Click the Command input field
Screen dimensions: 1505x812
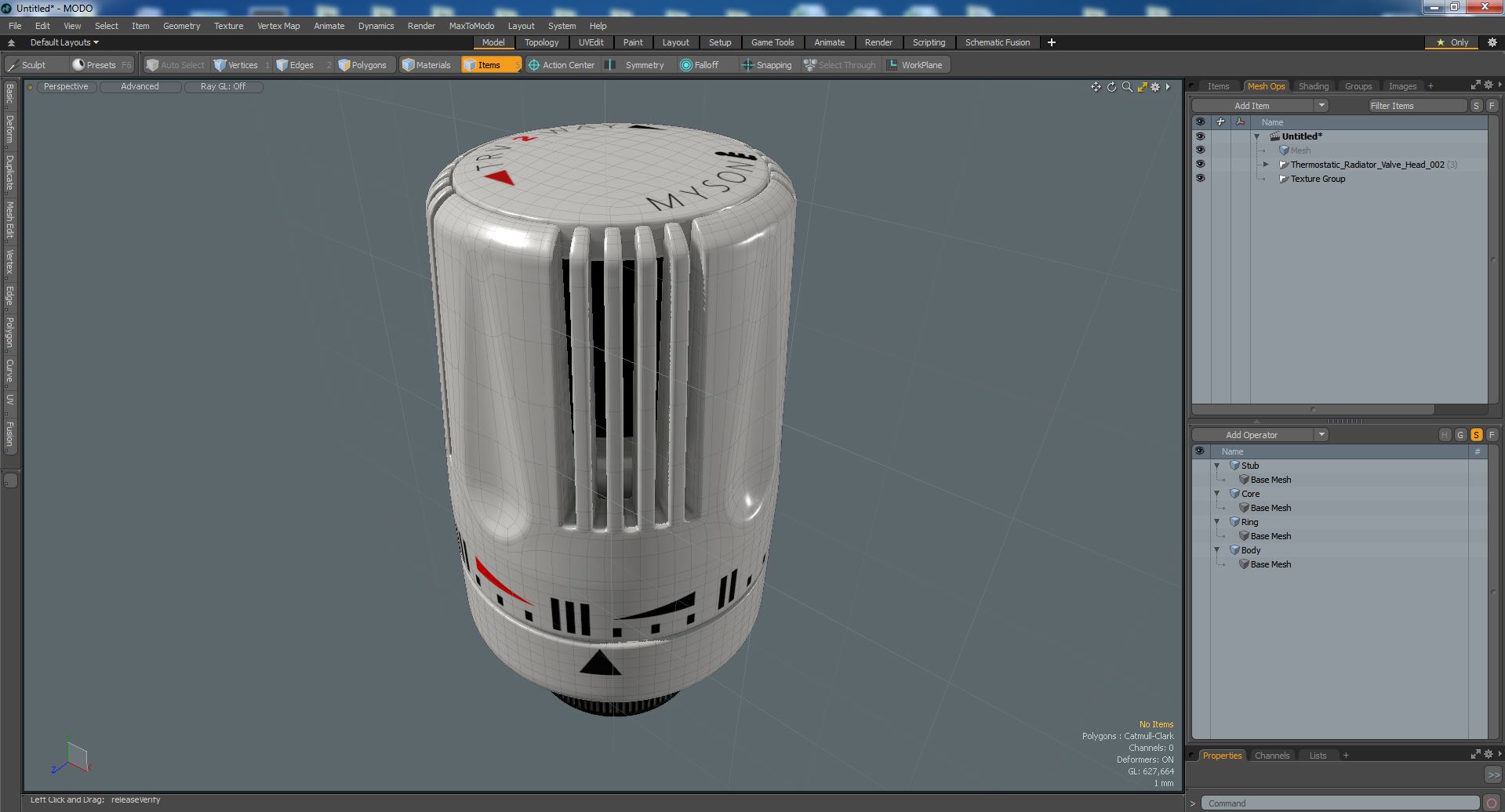point(1340,803)
